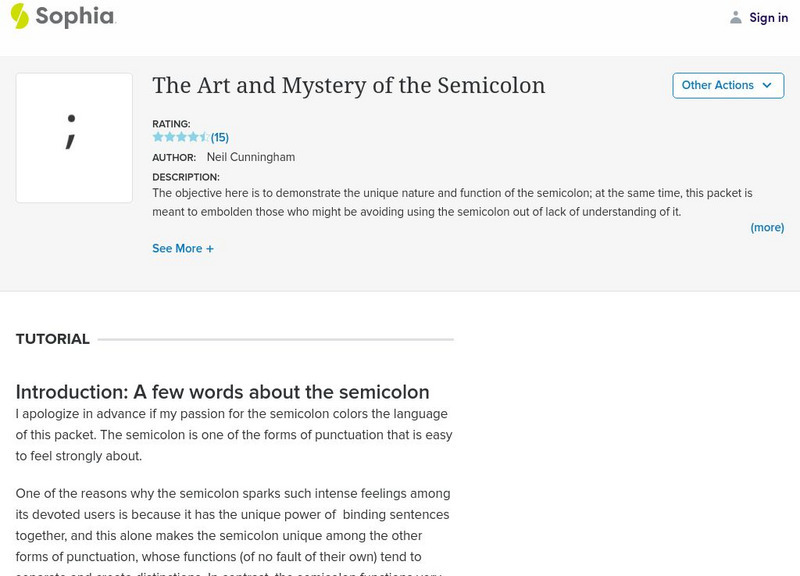Click the plus icon beside See More
Screen dimensions: 800x576
pos(210,249)
